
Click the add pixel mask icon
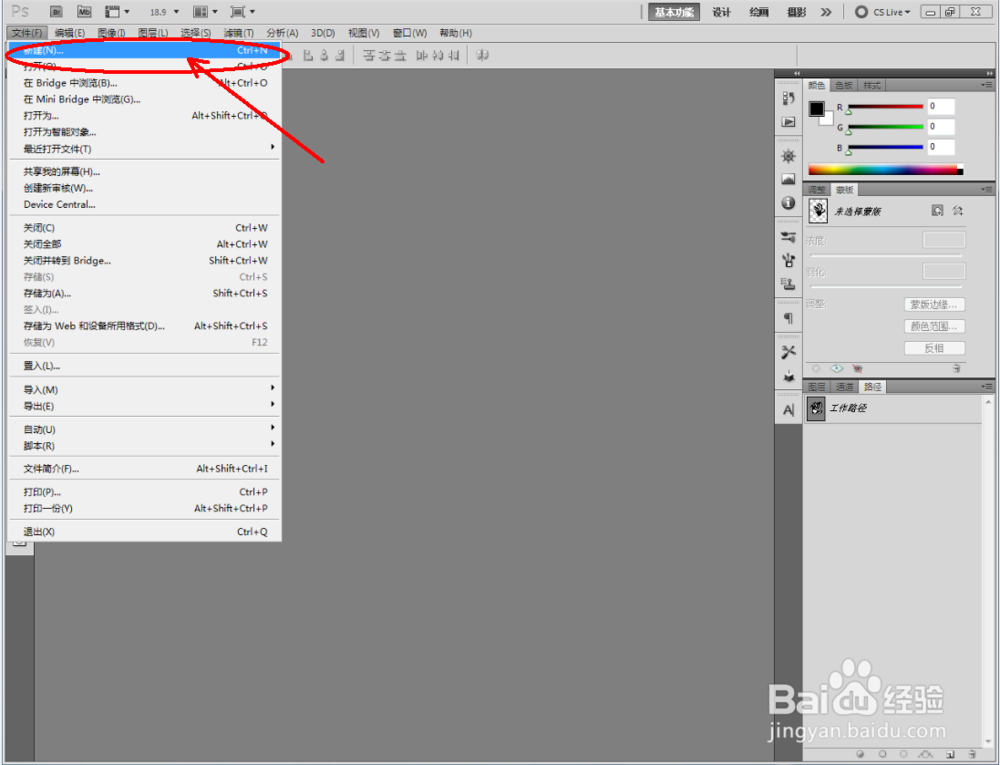pyautogui.click(x=937, y=210)
